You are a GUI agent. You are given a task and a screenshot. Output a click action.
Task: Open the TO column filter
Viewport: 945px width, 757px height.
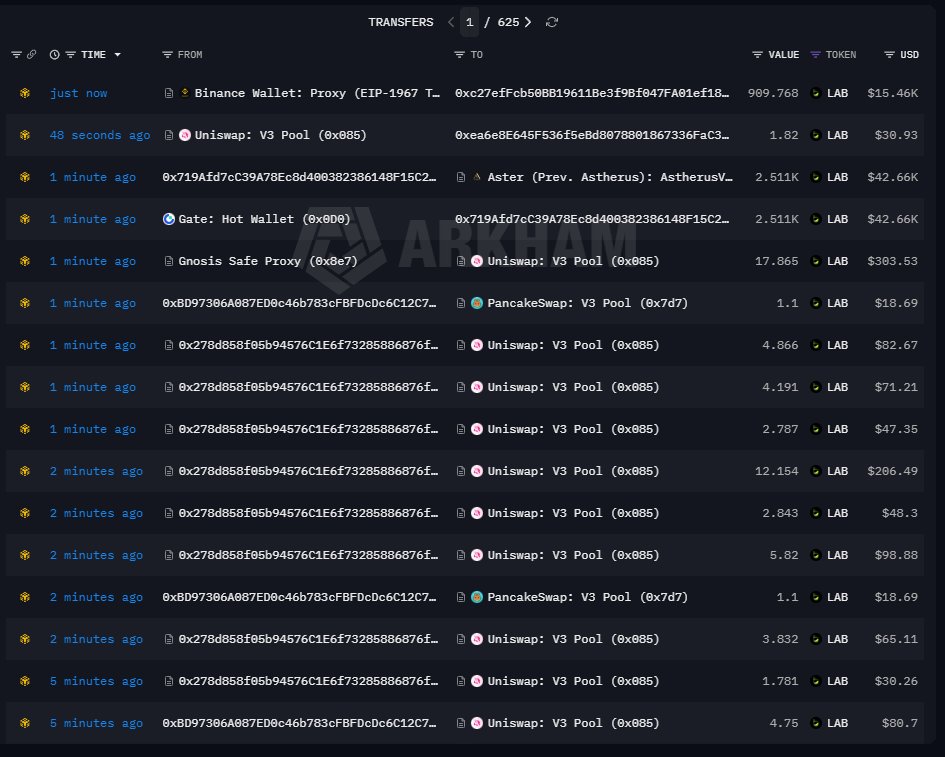point(459,55)
